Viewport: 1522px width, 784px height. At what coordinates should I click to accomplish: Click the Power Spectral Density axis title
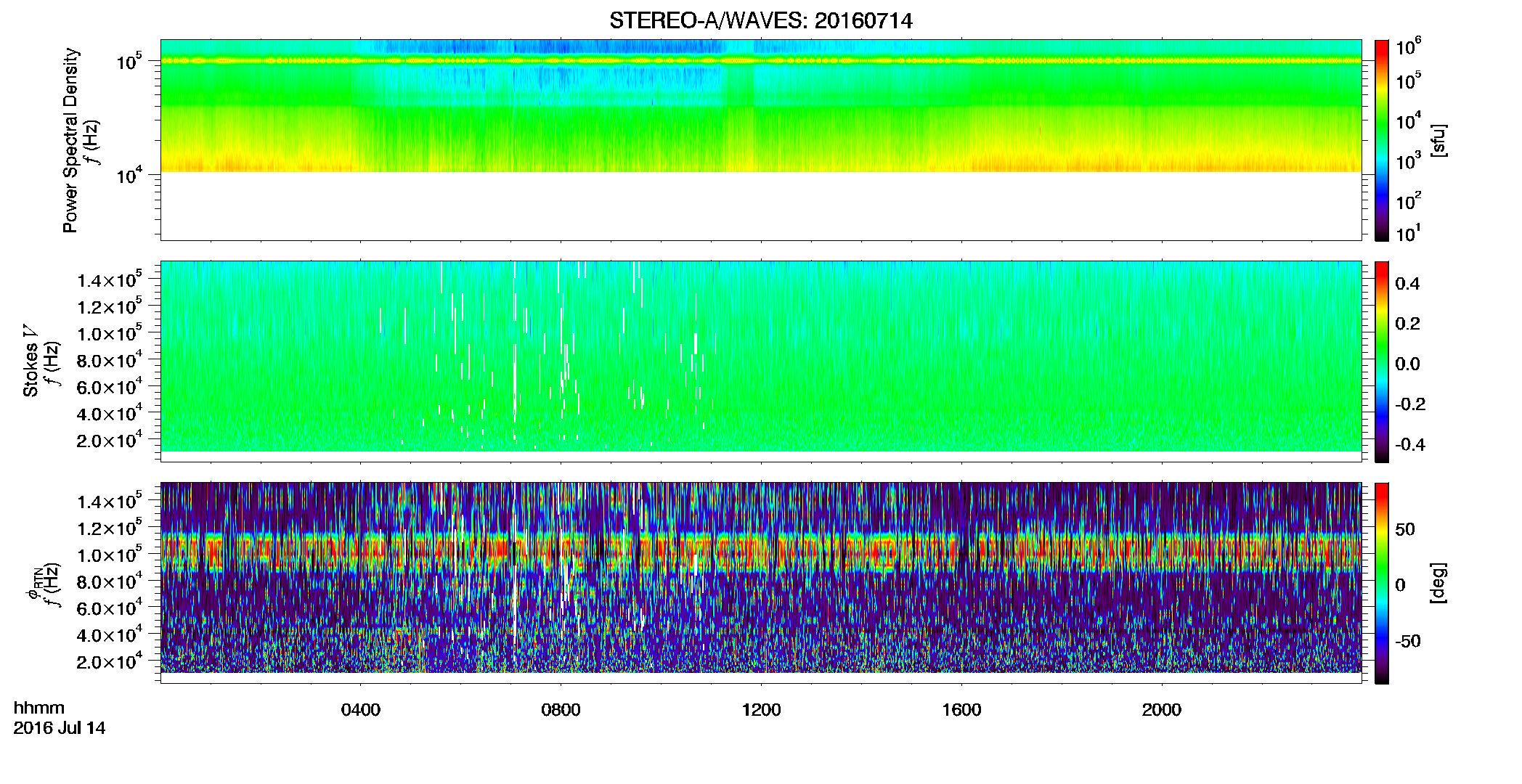tap(70, 140)
